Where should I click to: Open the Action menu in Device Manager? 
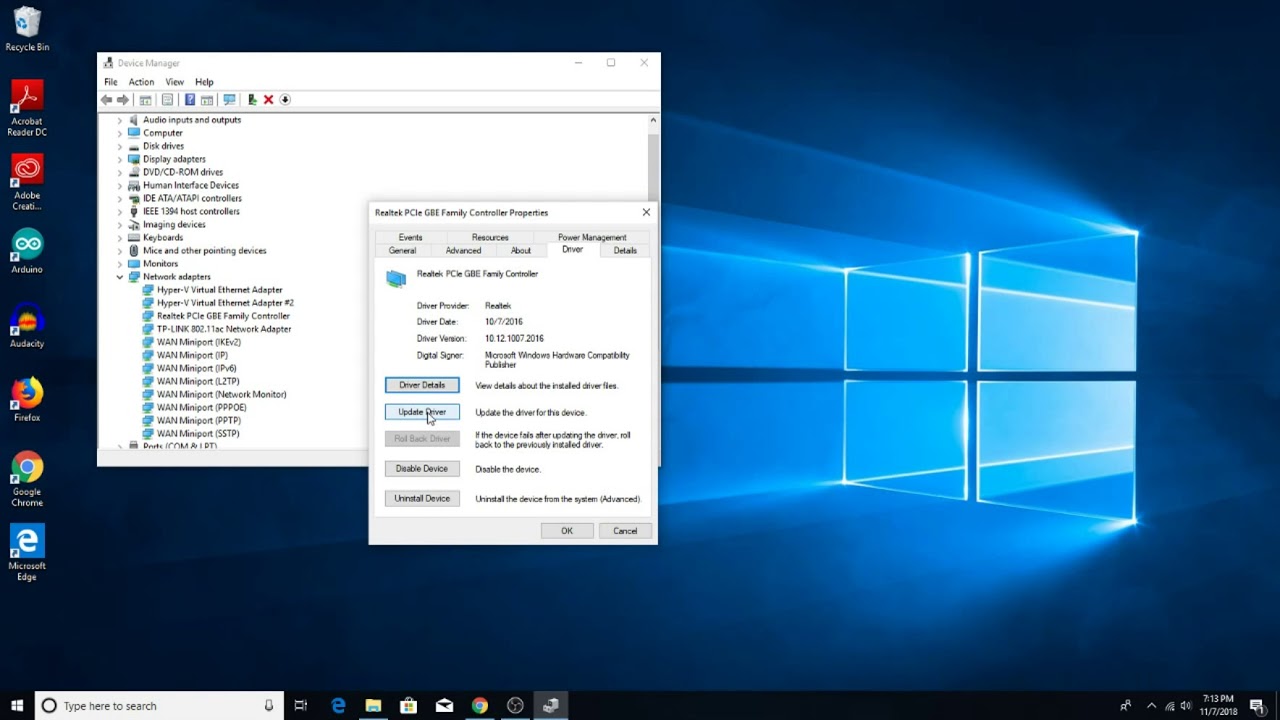coord(141,82)
